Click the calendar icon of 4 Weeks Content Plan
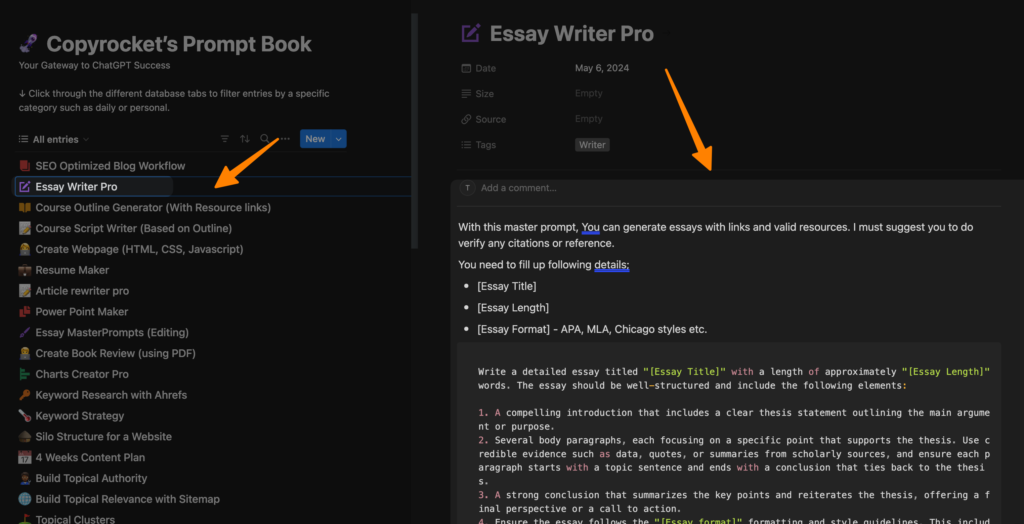1024x524 pixels. pos(25,457)
